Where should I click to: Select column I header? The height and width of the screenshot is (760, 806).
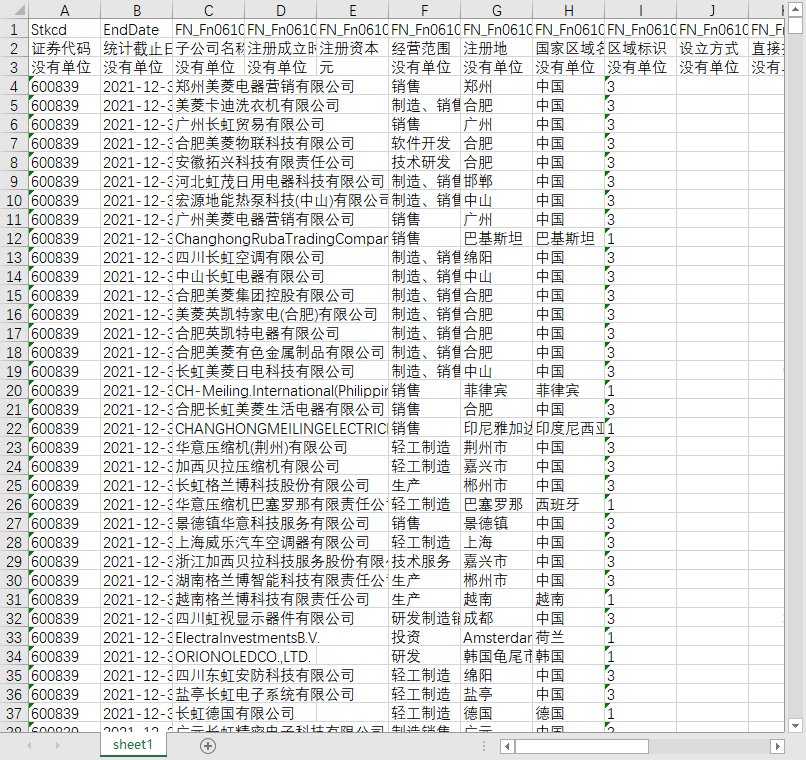coord(640,10)
